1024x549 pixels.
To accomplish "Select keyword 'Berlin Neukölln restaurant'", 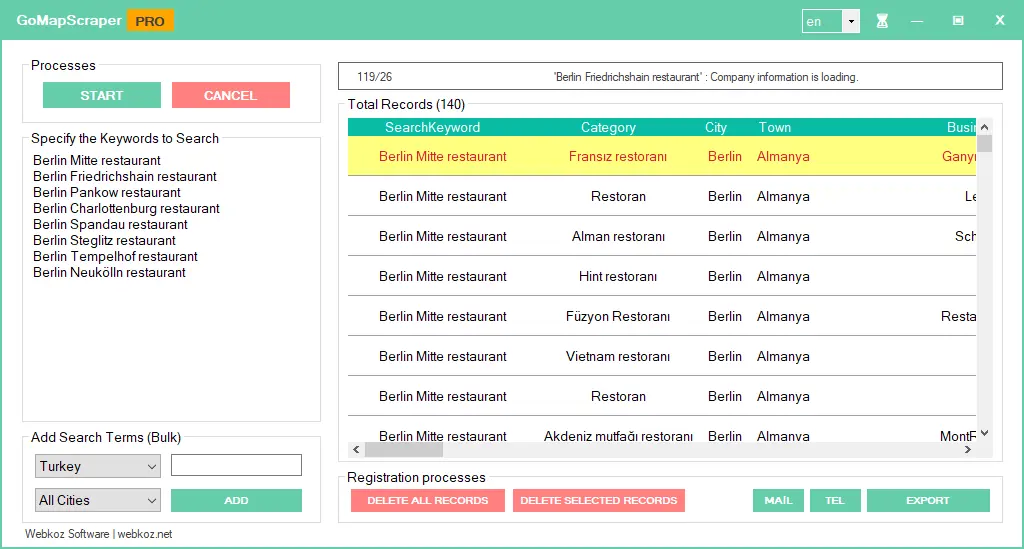I will pyautogui.click(x=109, y=273).
